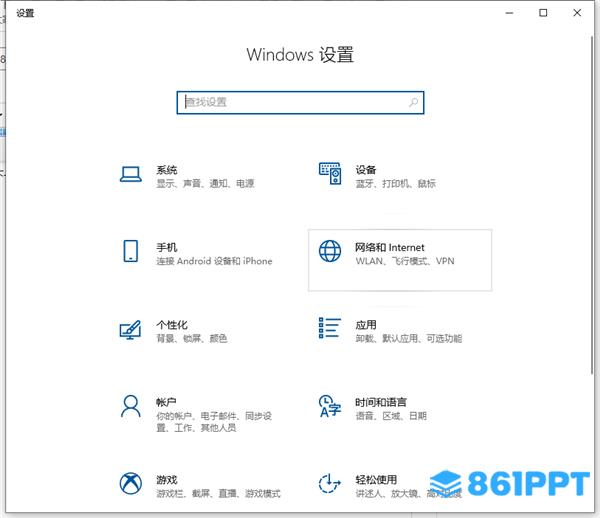Viewport: 600px width, 518px height.
Task: Open the 帐户 person icon
Action: [130, 406]
